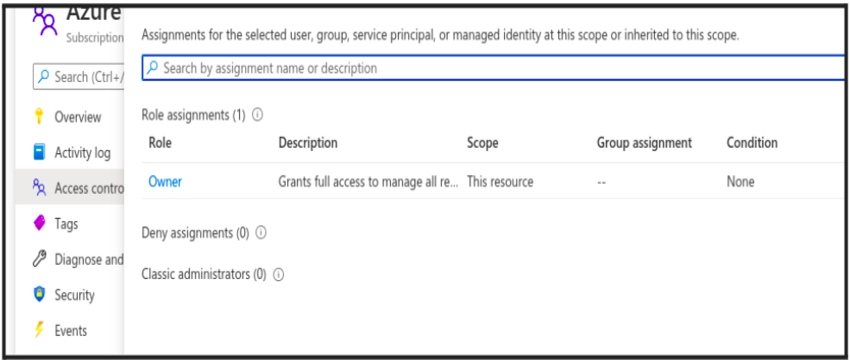The height and width of the screenshot is (360, 850).
Task: Click the Activity log book icon
Action: [x=39, y=152]
